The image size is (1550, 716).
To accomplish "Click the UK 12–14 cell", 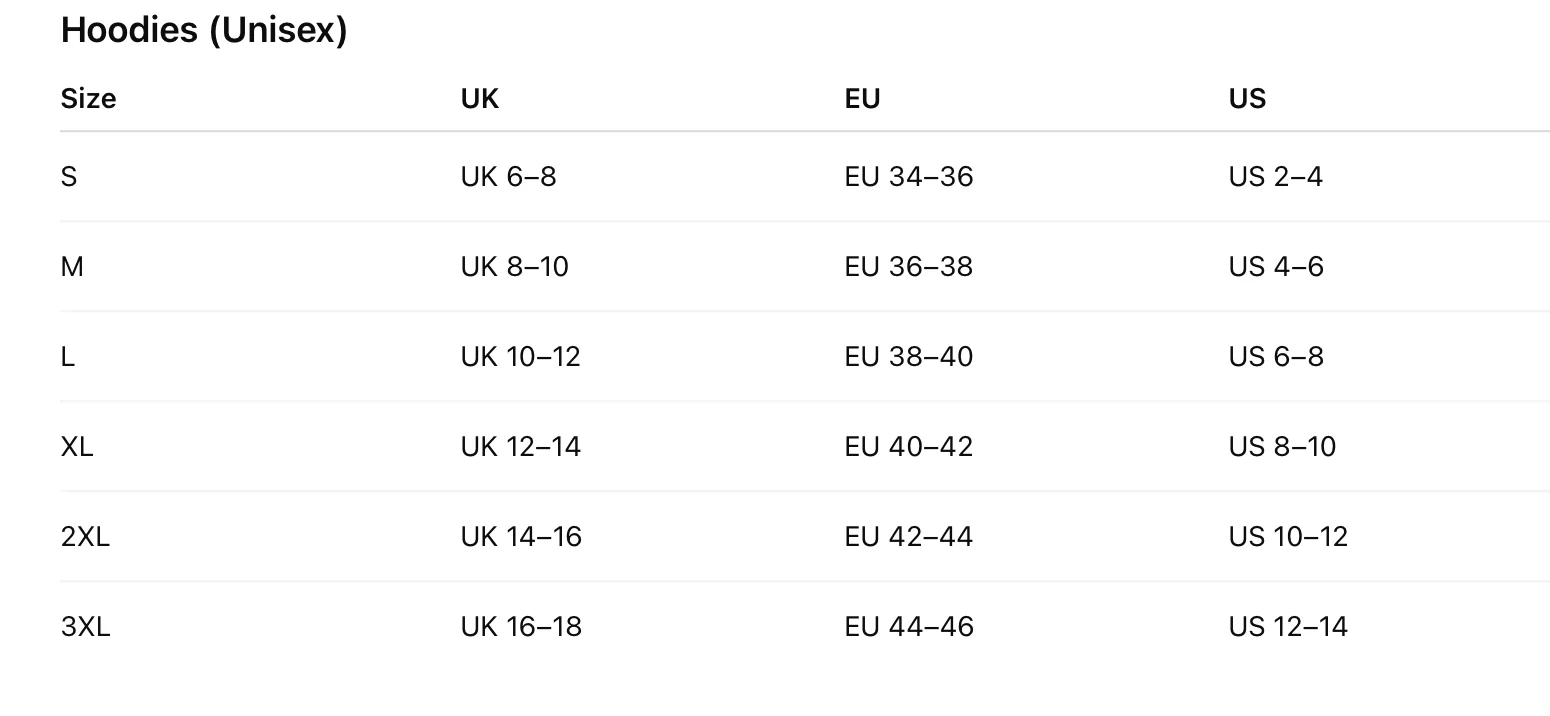I will click(x=520, y=447).
